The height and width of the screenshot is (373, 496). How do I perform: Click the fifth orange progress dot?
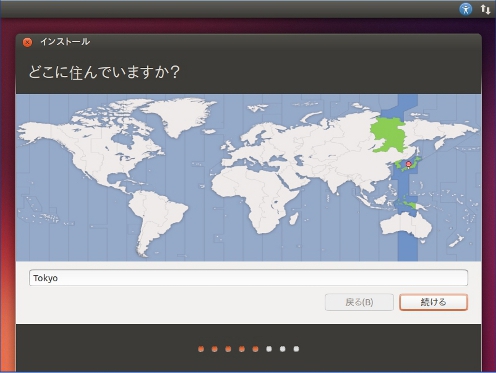click(x=255, y=349)
